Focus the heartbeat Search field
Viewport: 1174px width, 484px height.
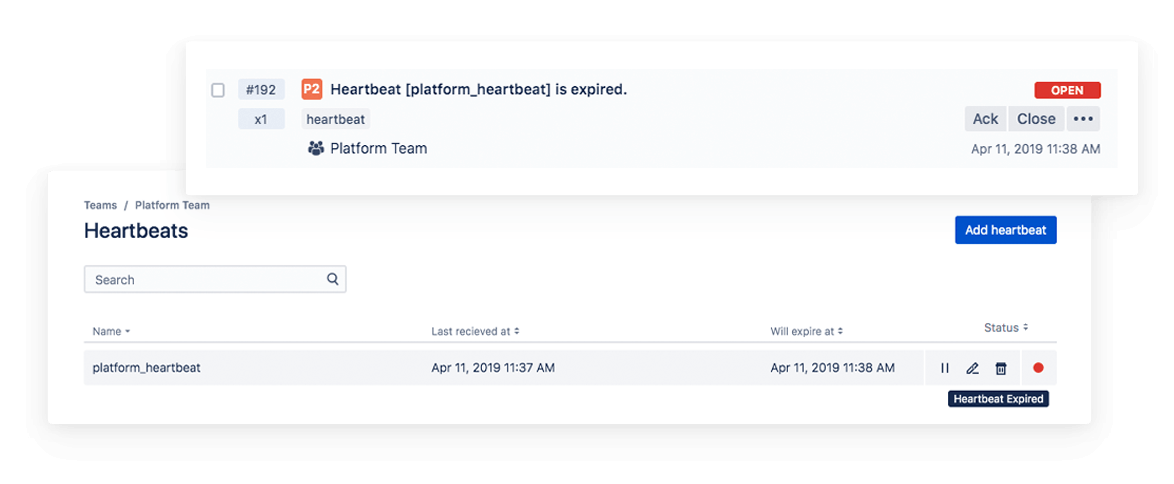(205, 279)
